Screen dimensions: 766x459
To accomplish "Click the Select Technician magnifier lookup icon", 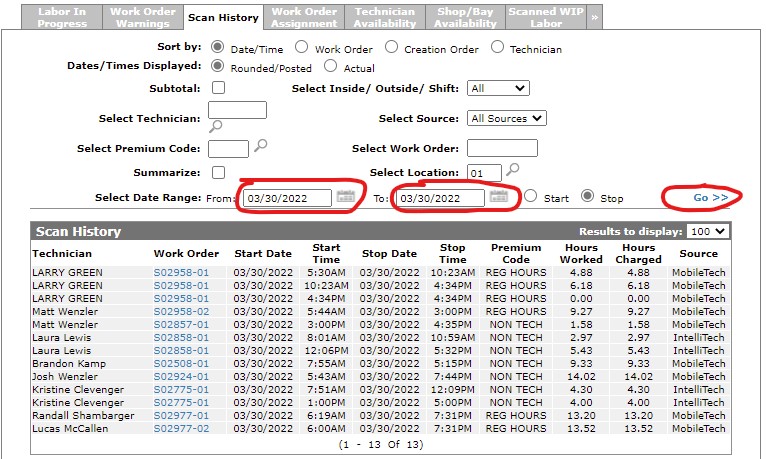I will pos(215,127).
